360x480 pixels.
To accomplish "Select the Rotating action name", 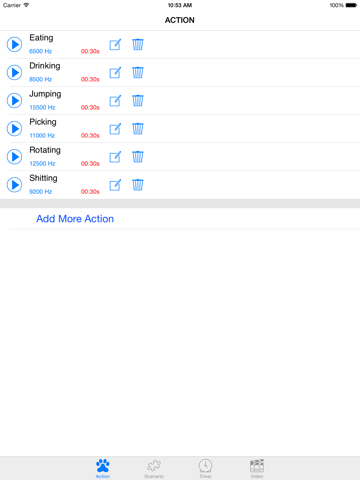I will click(x=45, y=150).
